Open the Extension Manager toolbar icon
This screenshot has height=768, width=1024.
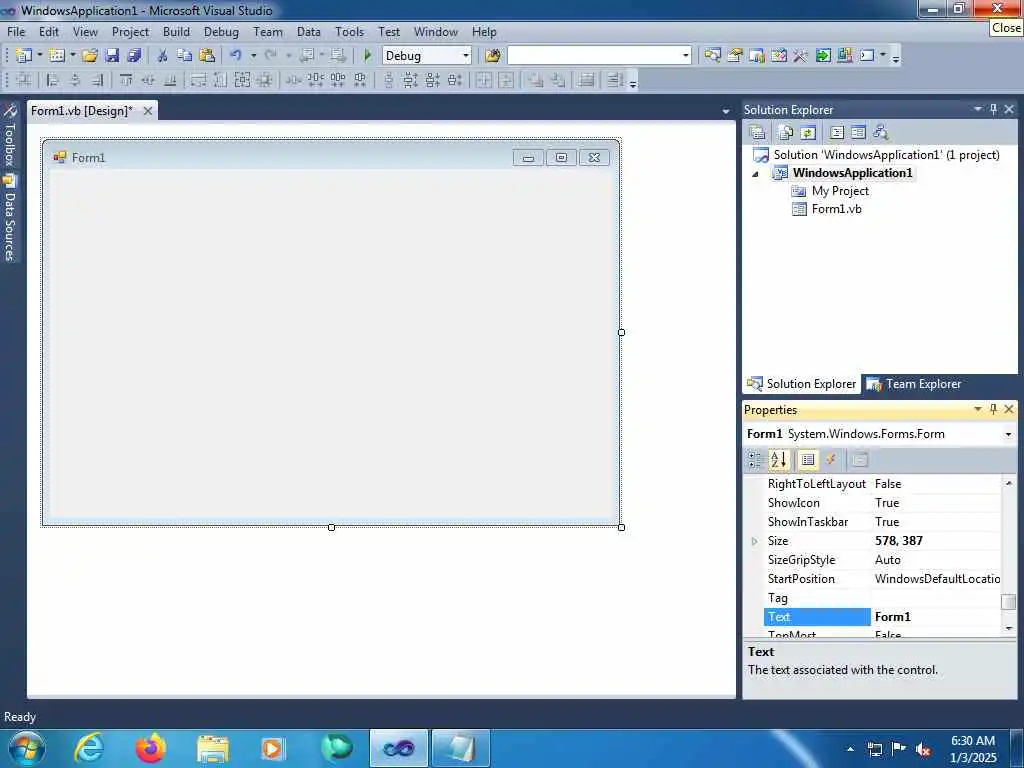[x=845, y=56]
